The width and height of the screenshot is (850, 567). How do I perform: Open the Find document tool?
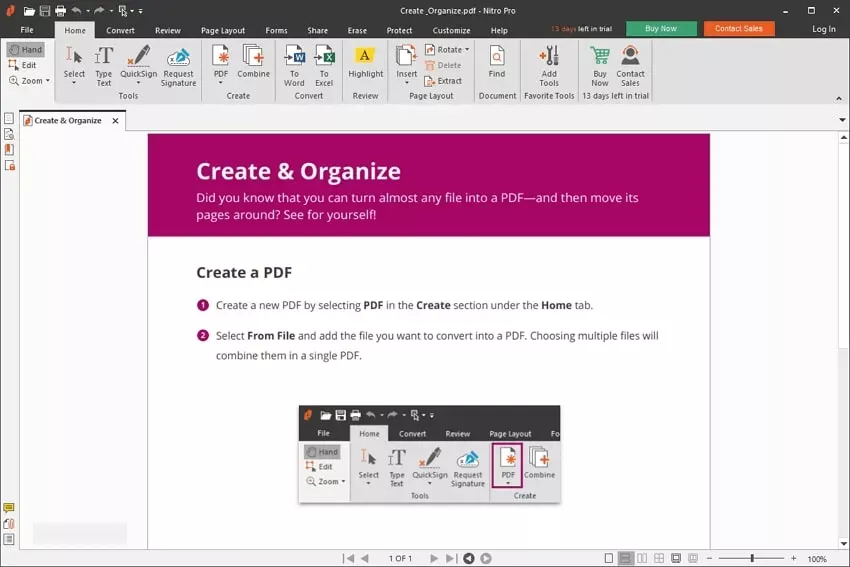[497, 62]
